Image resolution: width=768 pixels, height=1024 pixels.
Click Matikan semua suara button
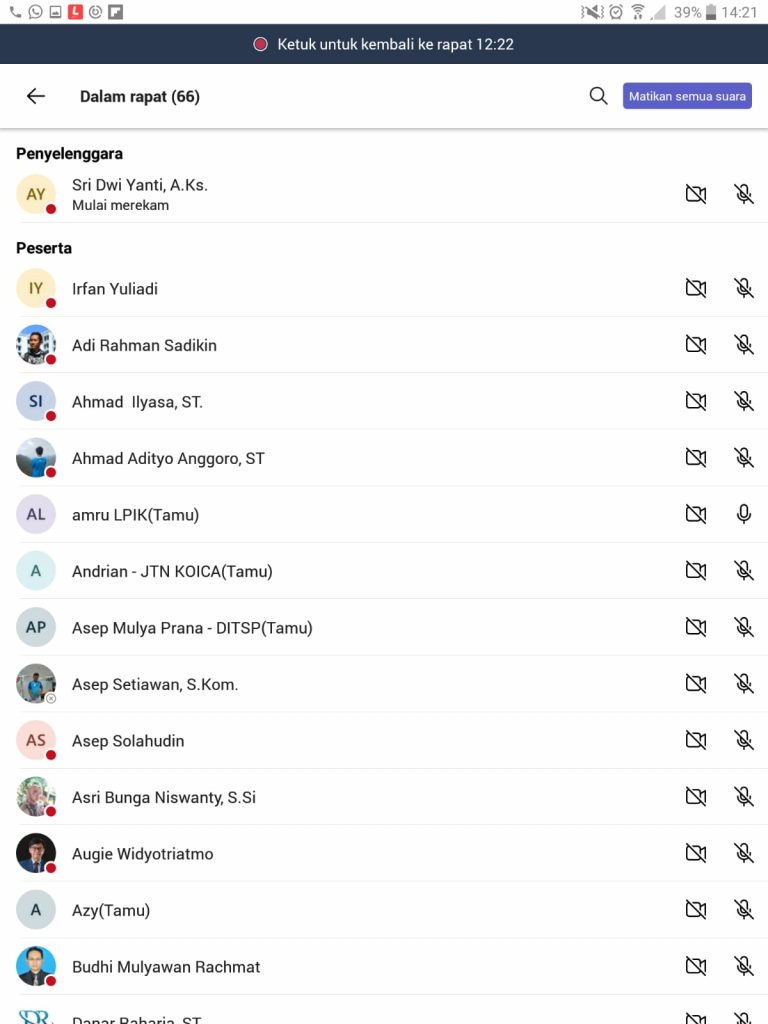(687, 96)
